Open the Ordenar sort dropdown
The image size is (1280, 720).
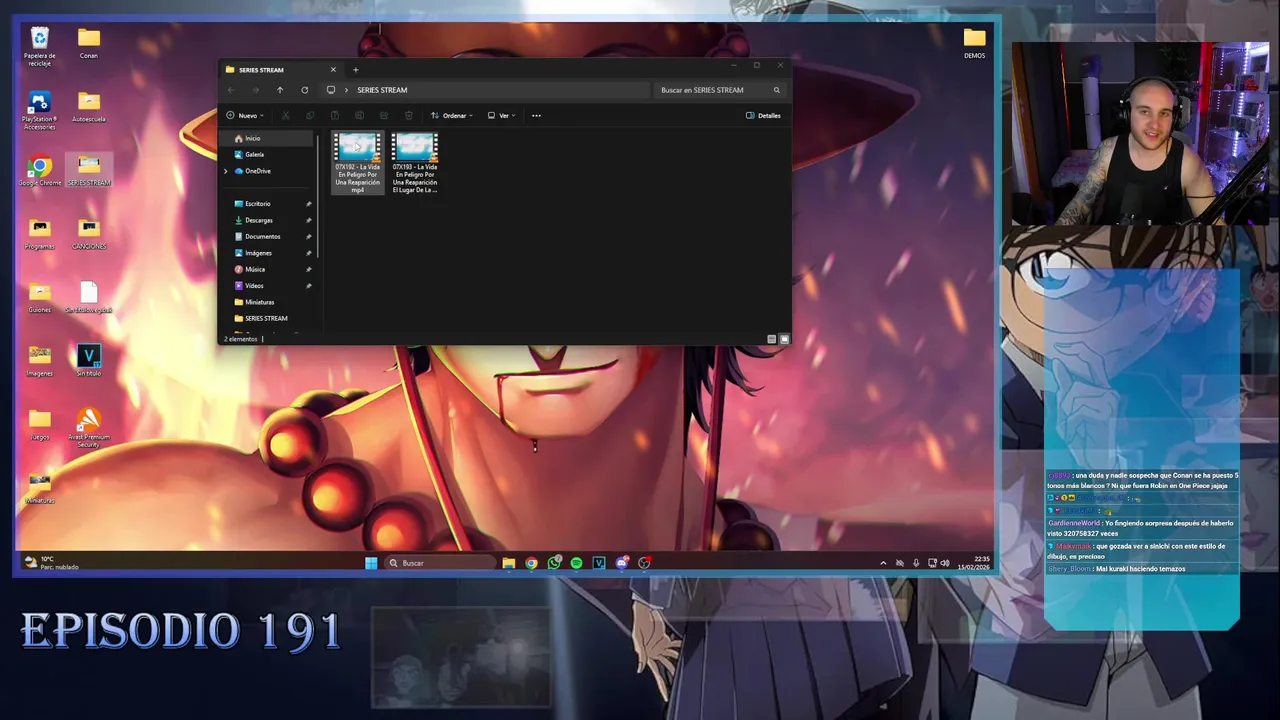tap(452, 115)
